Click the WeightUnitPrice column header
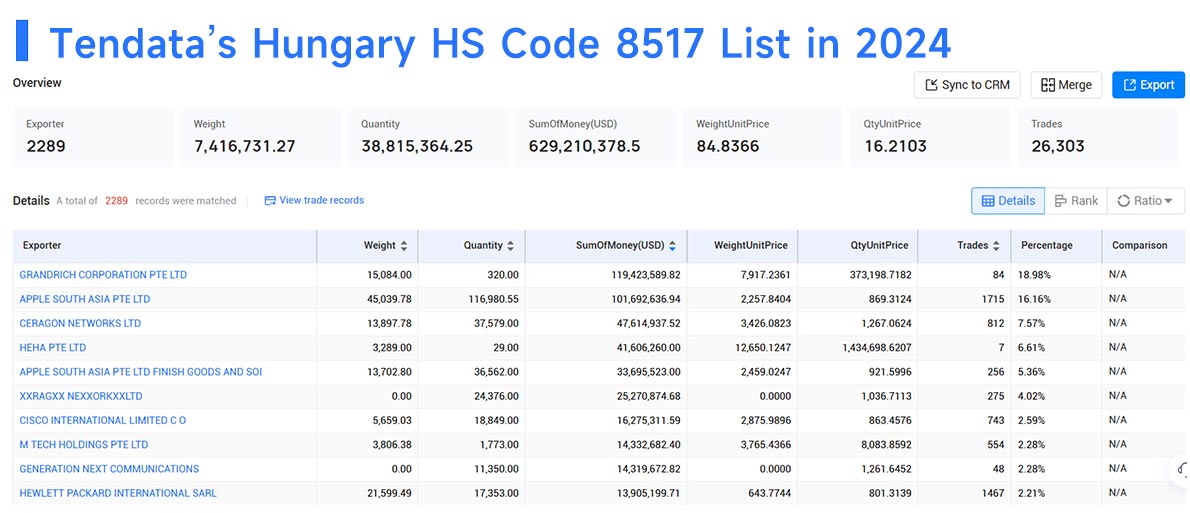1190x513 pixels. pyautogui.click(x=742, y=246)
